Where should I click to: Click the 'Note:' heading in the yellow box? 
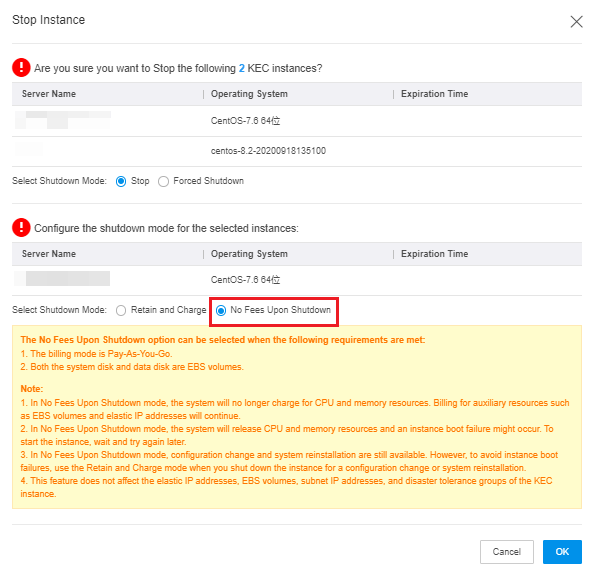[32, 389]
